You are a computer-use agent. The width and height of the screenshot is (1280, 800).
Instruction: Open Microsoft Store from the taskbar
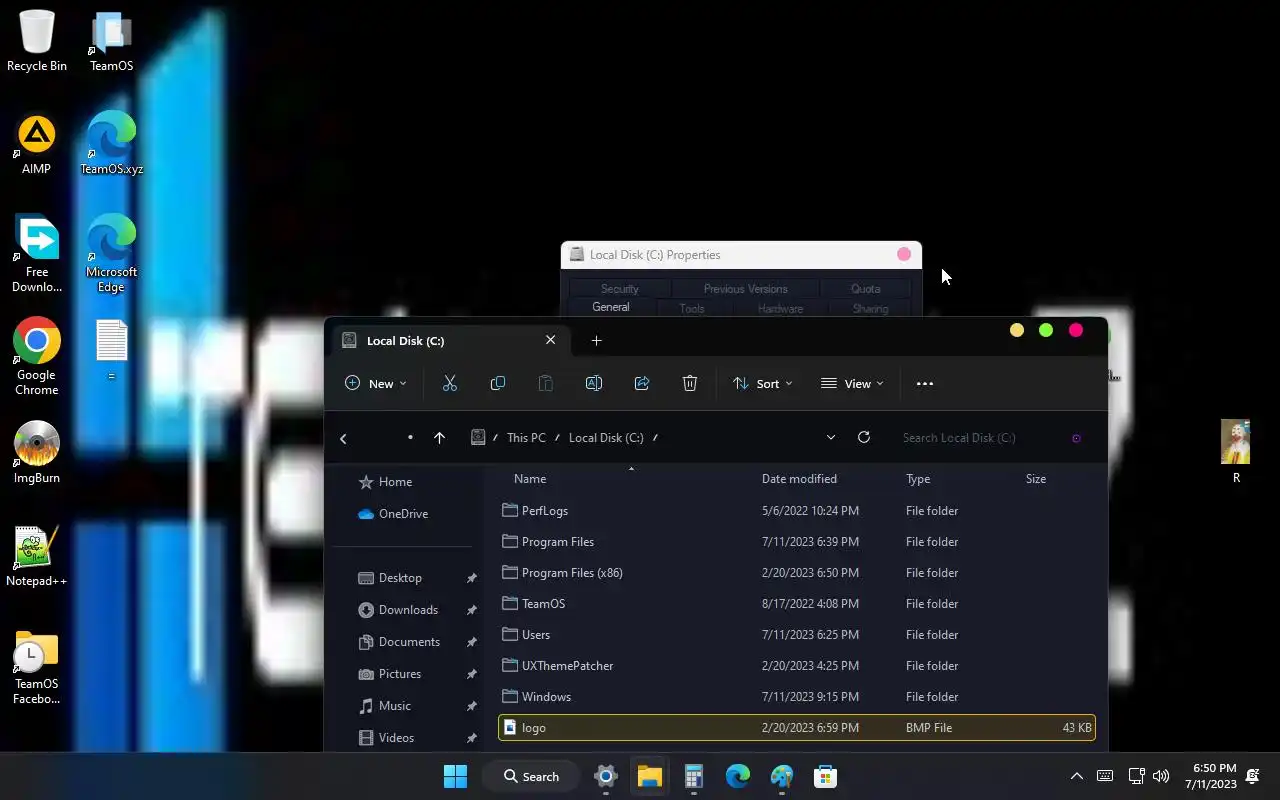pos(825,776)
